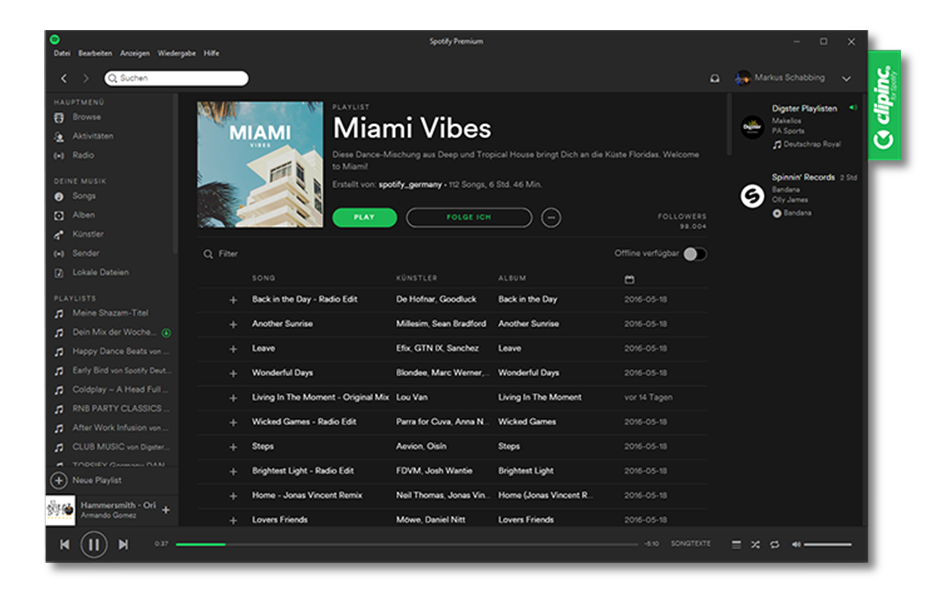Click artist link Lou Van
950x590 pixels.
(x=411, y=397)
